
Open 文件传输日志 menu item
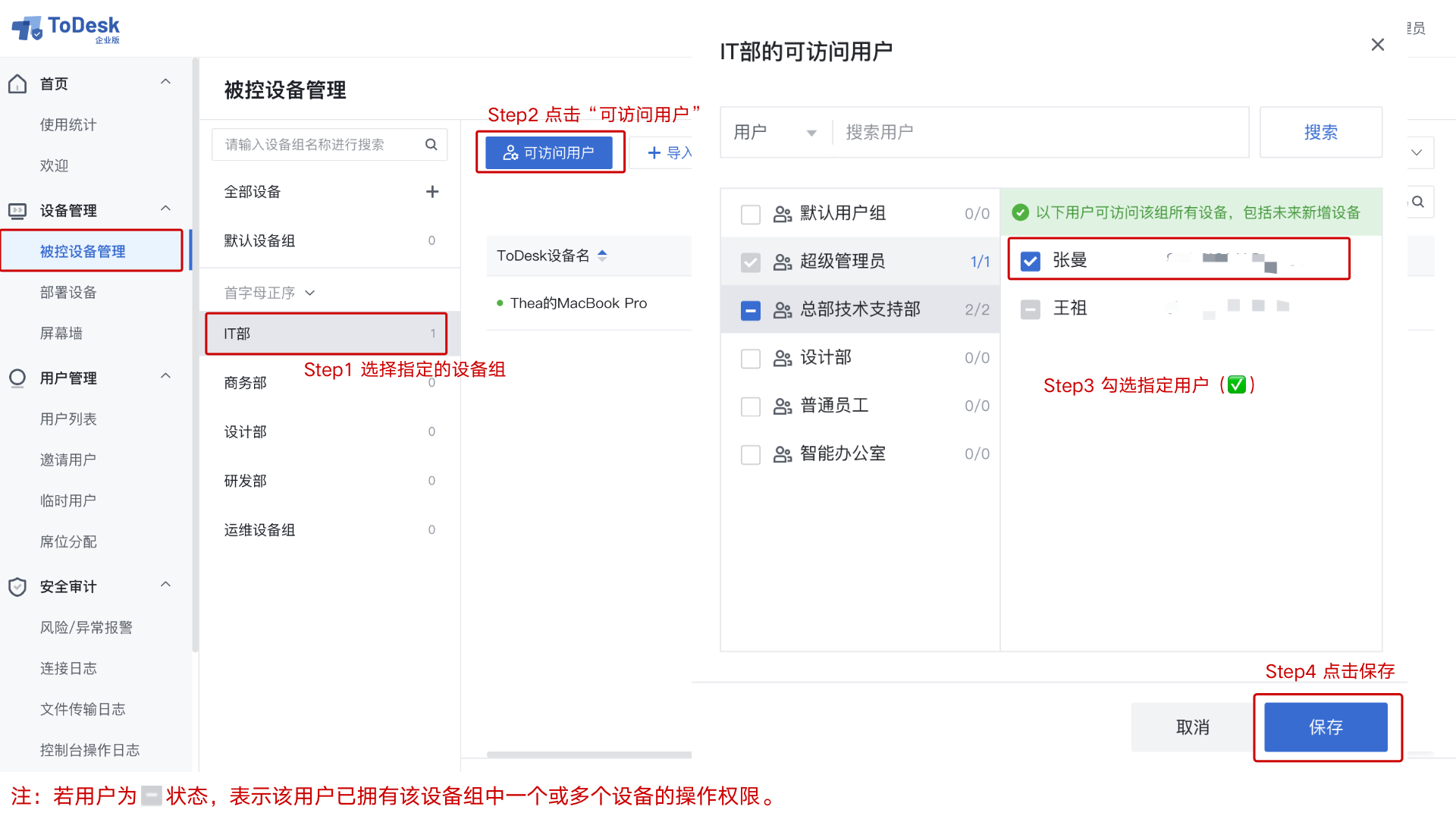[x=83, y=709]
